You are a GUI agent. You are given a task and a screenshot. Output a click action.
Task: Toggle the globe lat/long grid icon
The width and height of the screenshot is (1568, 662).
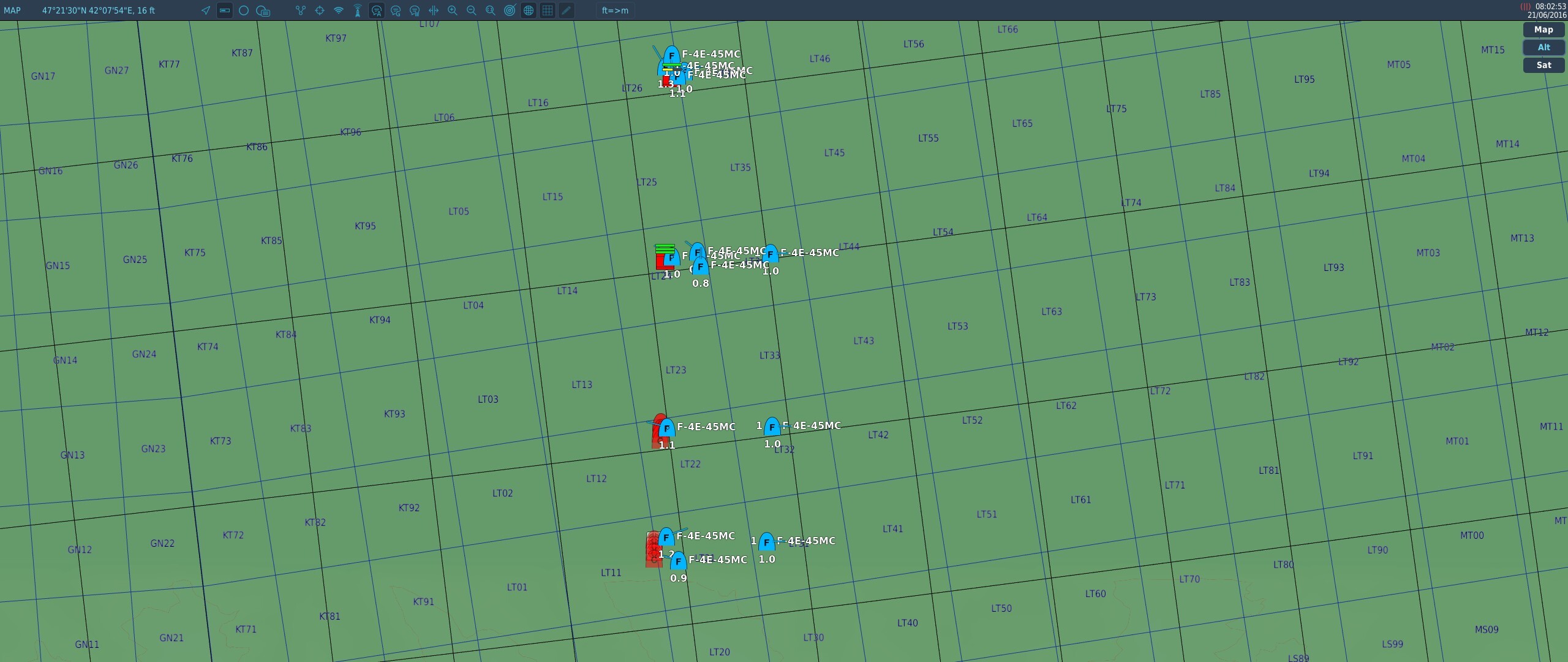click(529, 10)
